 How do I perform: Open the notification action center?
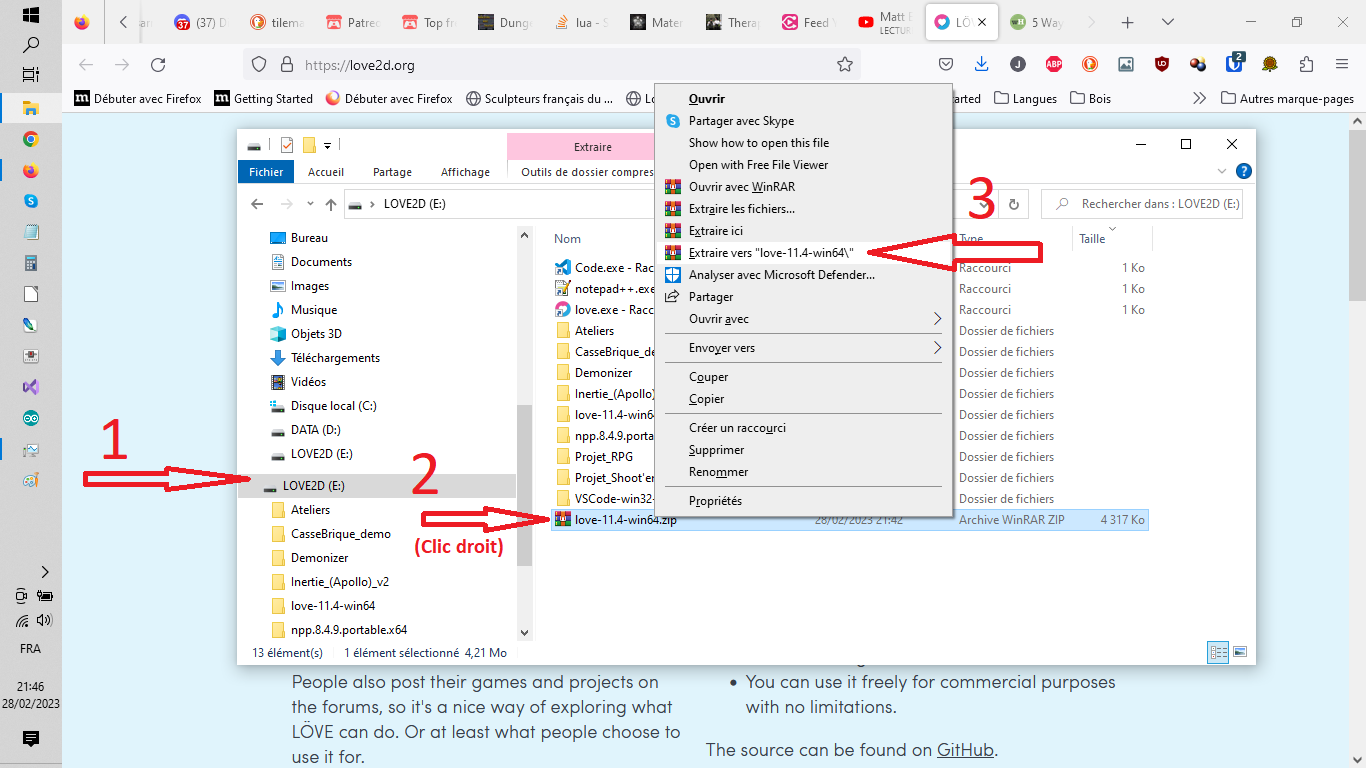pos(30,739)
